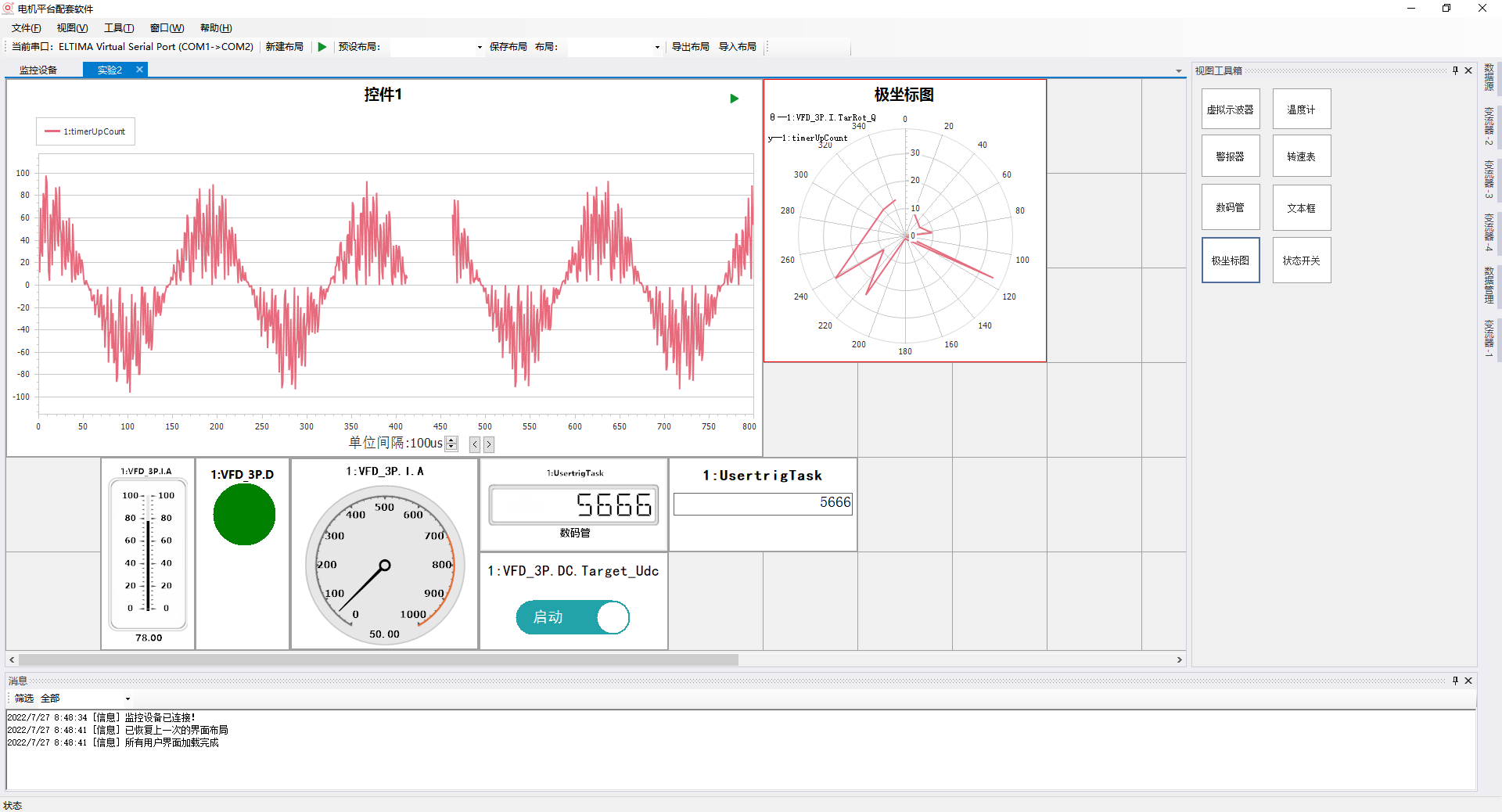Click the green VFD_3P.D status indicator
Screen dimensions: 1502x812
coord(244,514)
